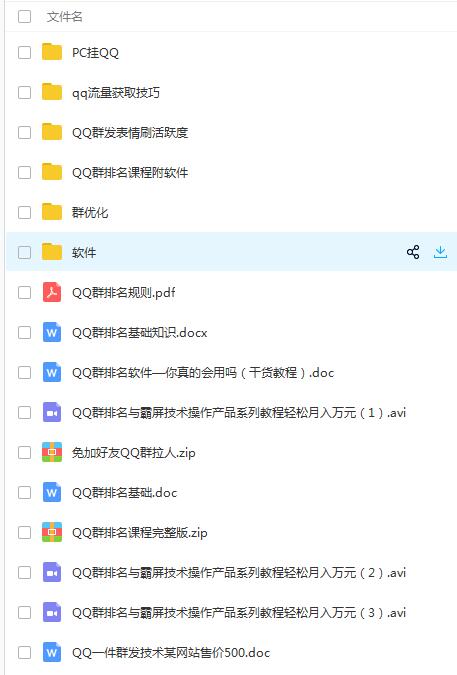Viewport: 457px width, 675px height.
Task: Click the share icon on 软件 row
Action: coord(413,252)
